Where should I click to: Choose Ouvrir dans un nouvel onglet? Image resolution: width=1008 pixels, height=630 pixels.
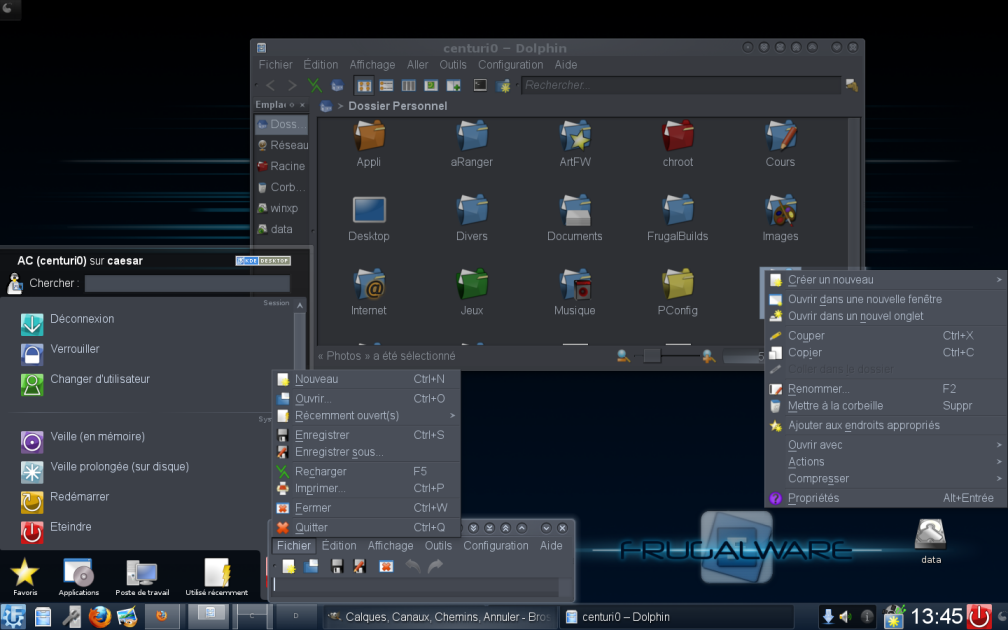pos(885,316)
